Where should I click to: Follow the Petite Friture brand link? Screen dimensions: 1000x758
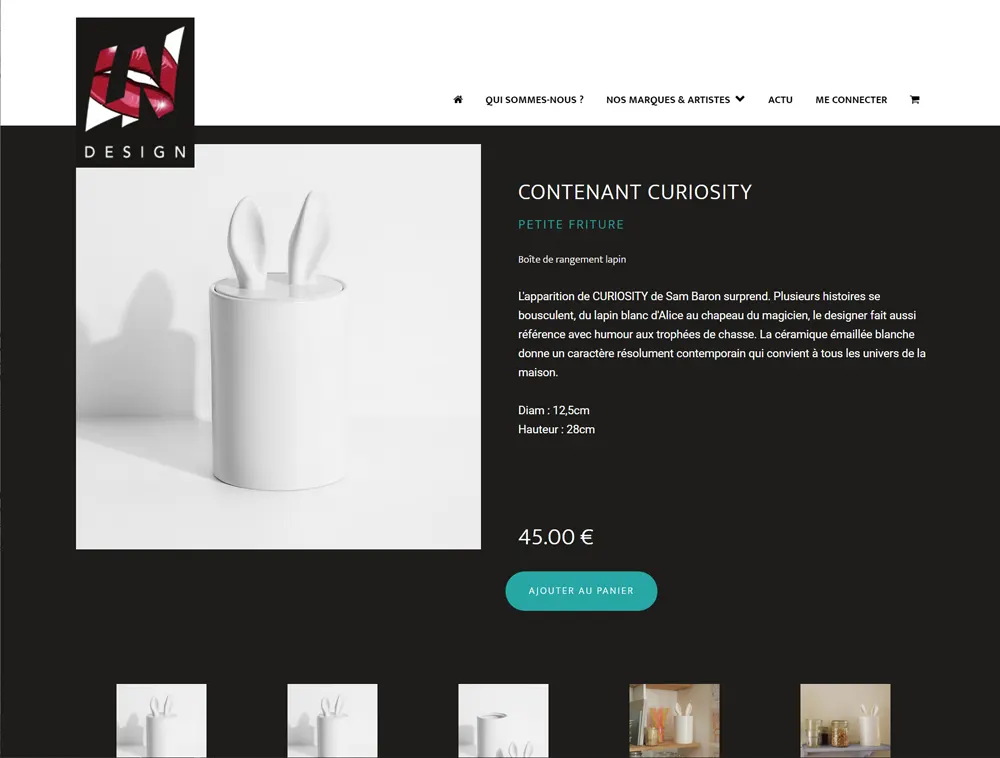[571, 224]
